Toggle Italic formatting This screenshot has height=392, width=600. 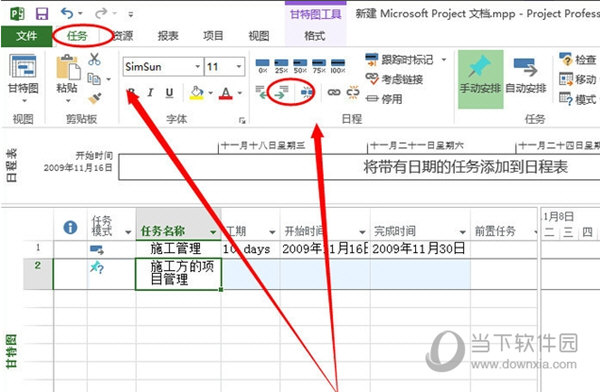point(150,93)
